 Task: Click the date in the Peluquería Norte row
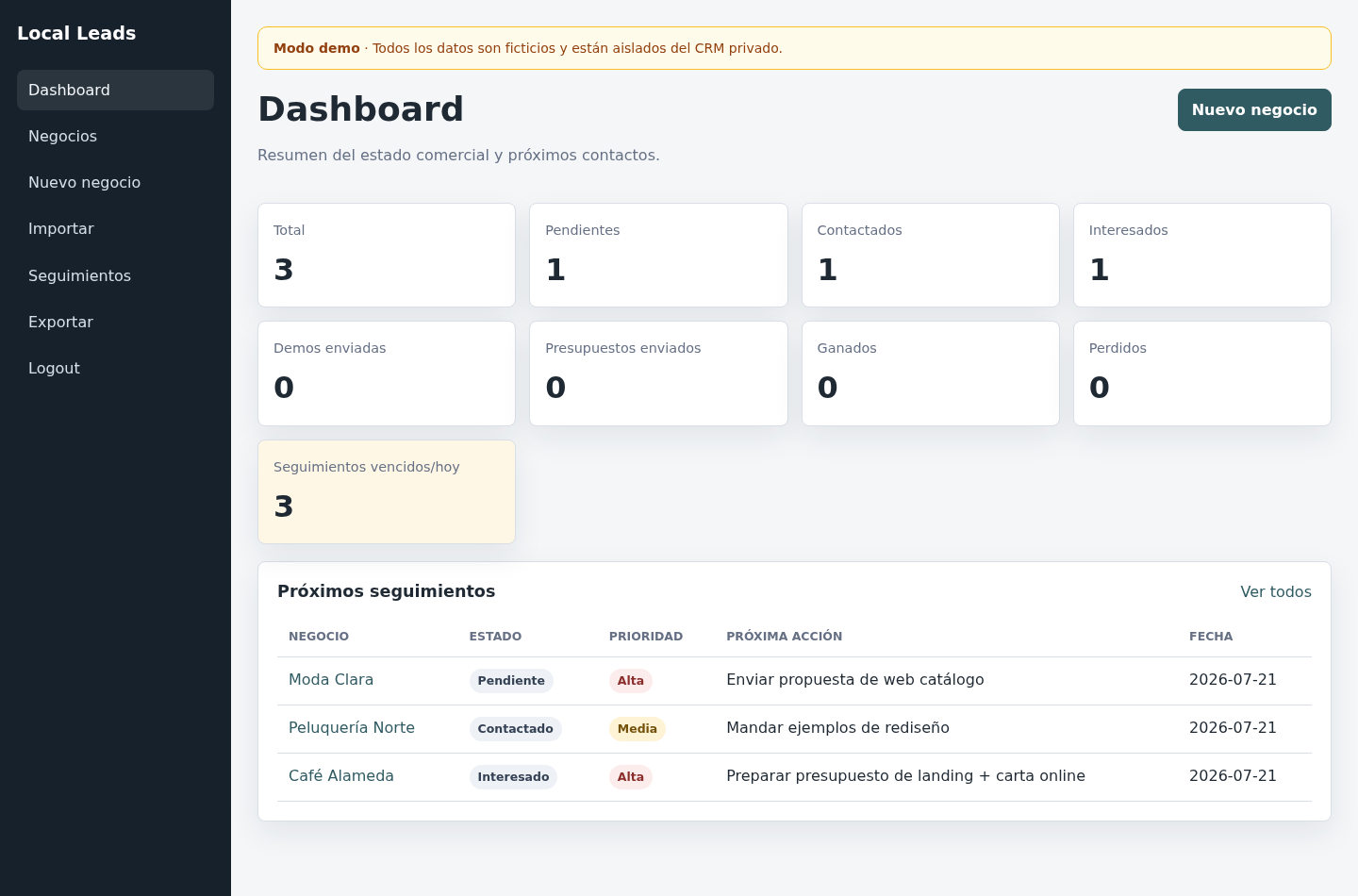pos(1233,727)
